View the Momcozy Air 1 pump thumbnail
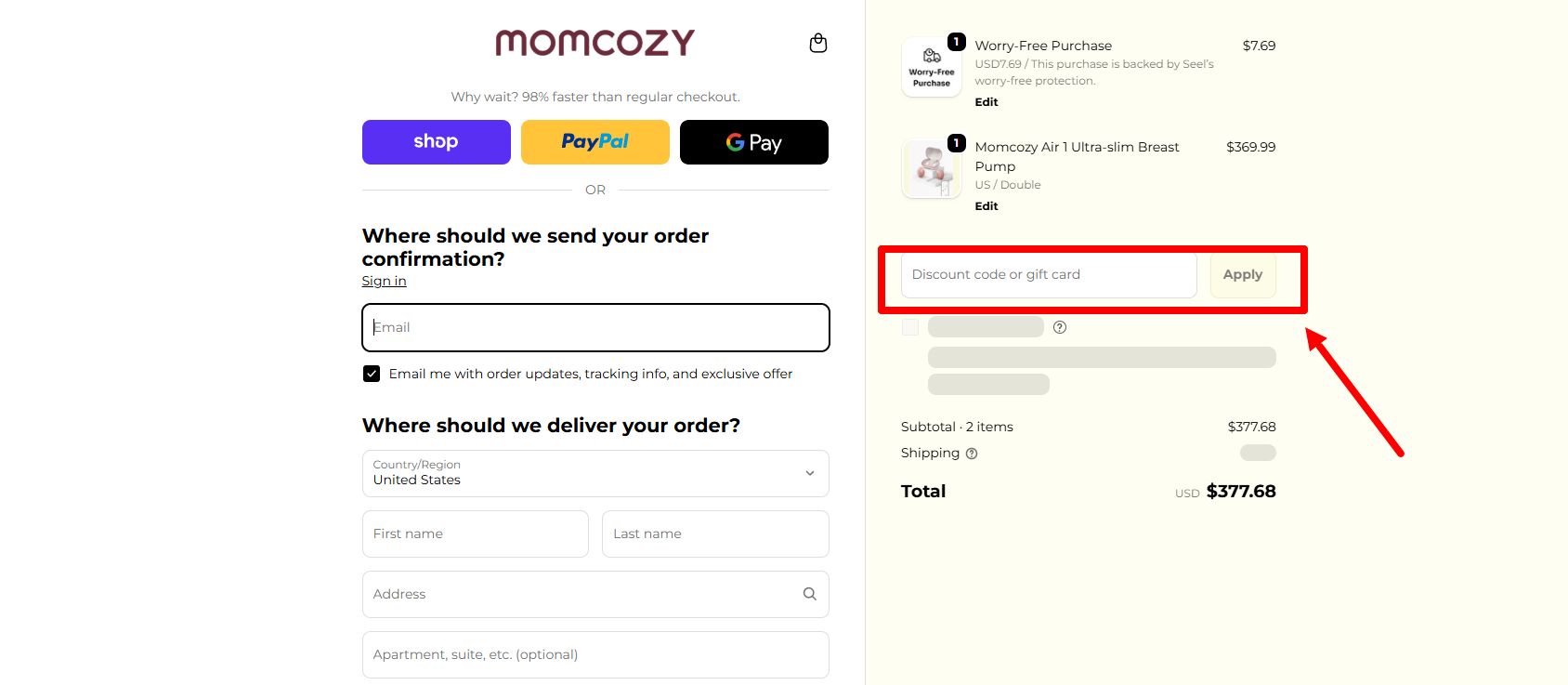The image size is (1568, 685). pos(930,168)
